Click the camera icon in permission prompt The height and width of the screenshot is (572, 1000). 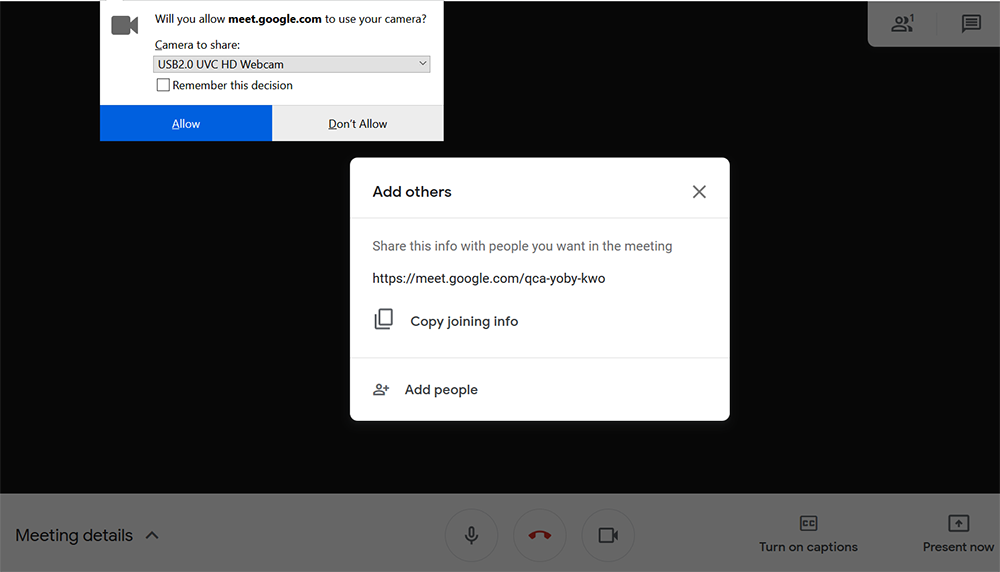(x=124, y=26)
